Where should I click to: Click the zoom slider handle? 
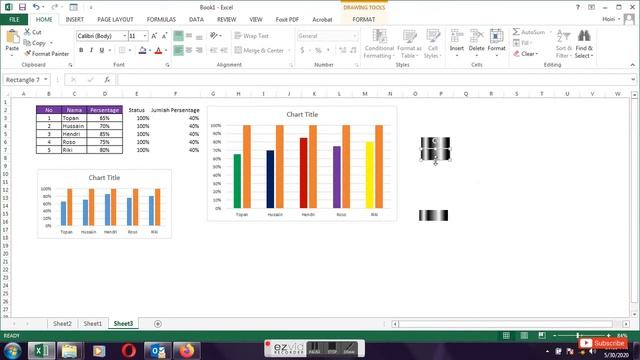(578, 336)
